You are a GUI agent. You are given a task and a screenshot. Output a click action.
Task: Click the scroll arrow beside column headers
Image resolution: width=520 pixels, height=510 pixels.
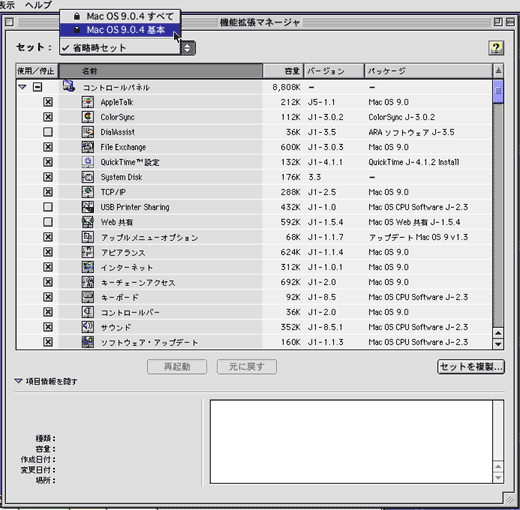tap(498, 71)
